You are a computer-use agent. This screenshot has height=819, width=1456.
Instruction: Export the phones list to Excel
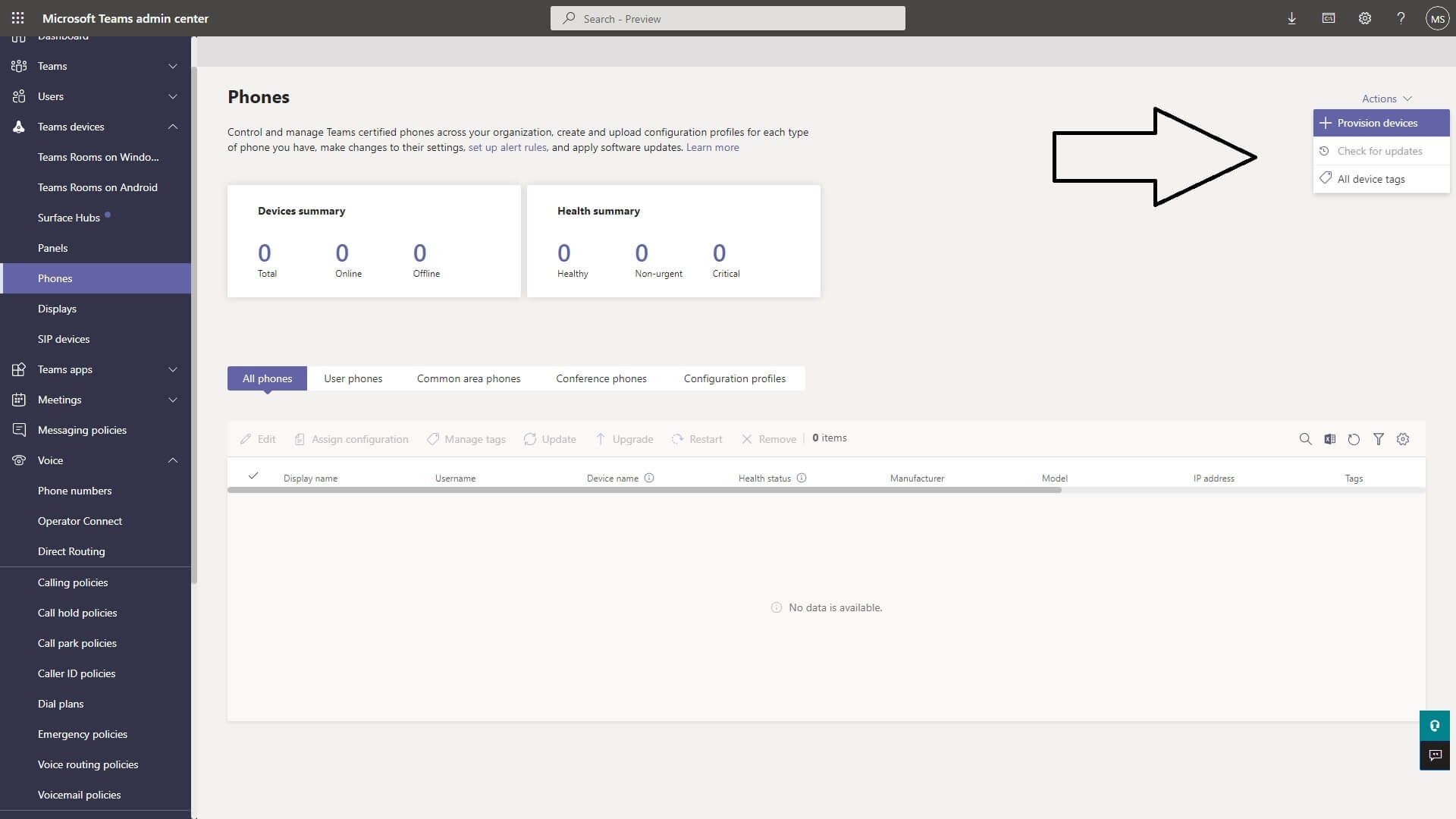[1330, 439]
